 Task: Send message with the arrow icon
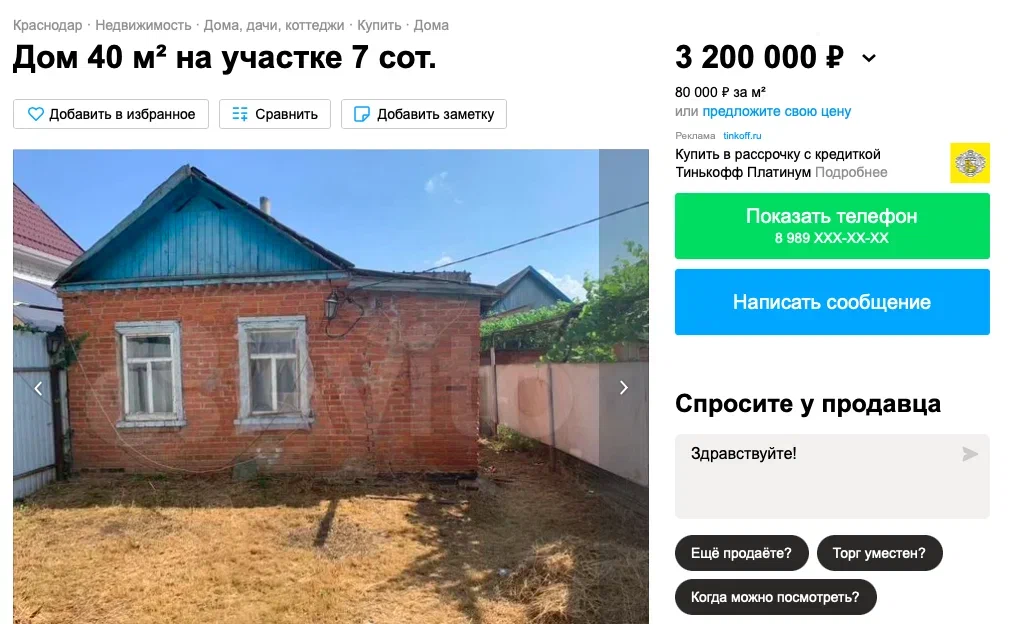pos(969,454)
